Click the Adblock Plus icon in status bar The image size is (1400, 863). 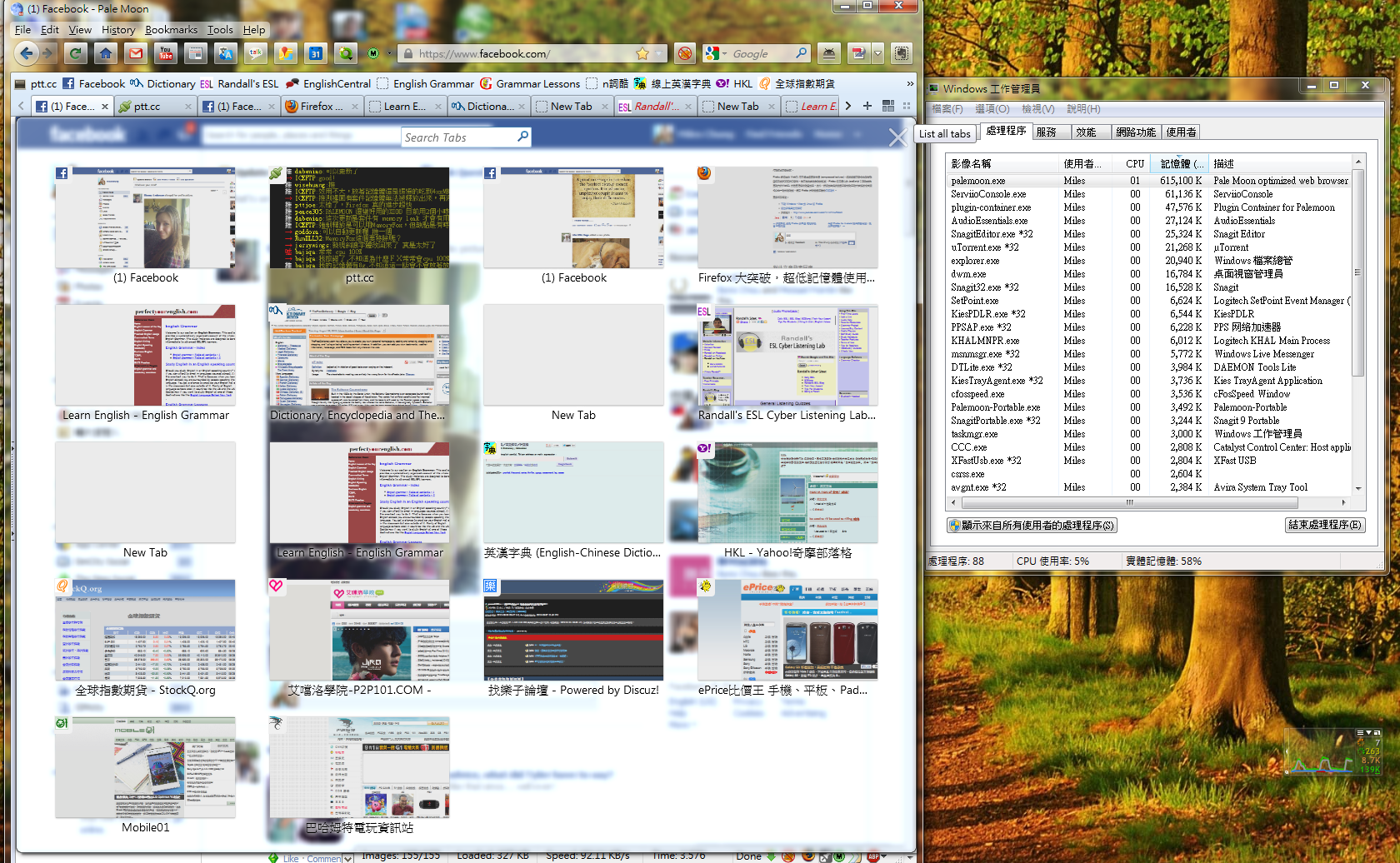[x=872, y=856]
